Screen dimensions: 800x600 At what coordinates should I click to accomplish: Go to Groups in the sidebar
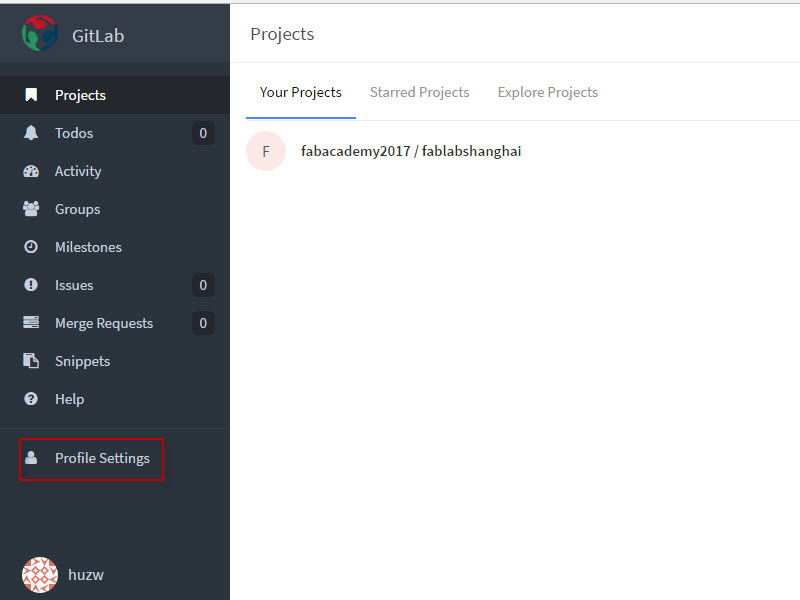pos(115,209)
